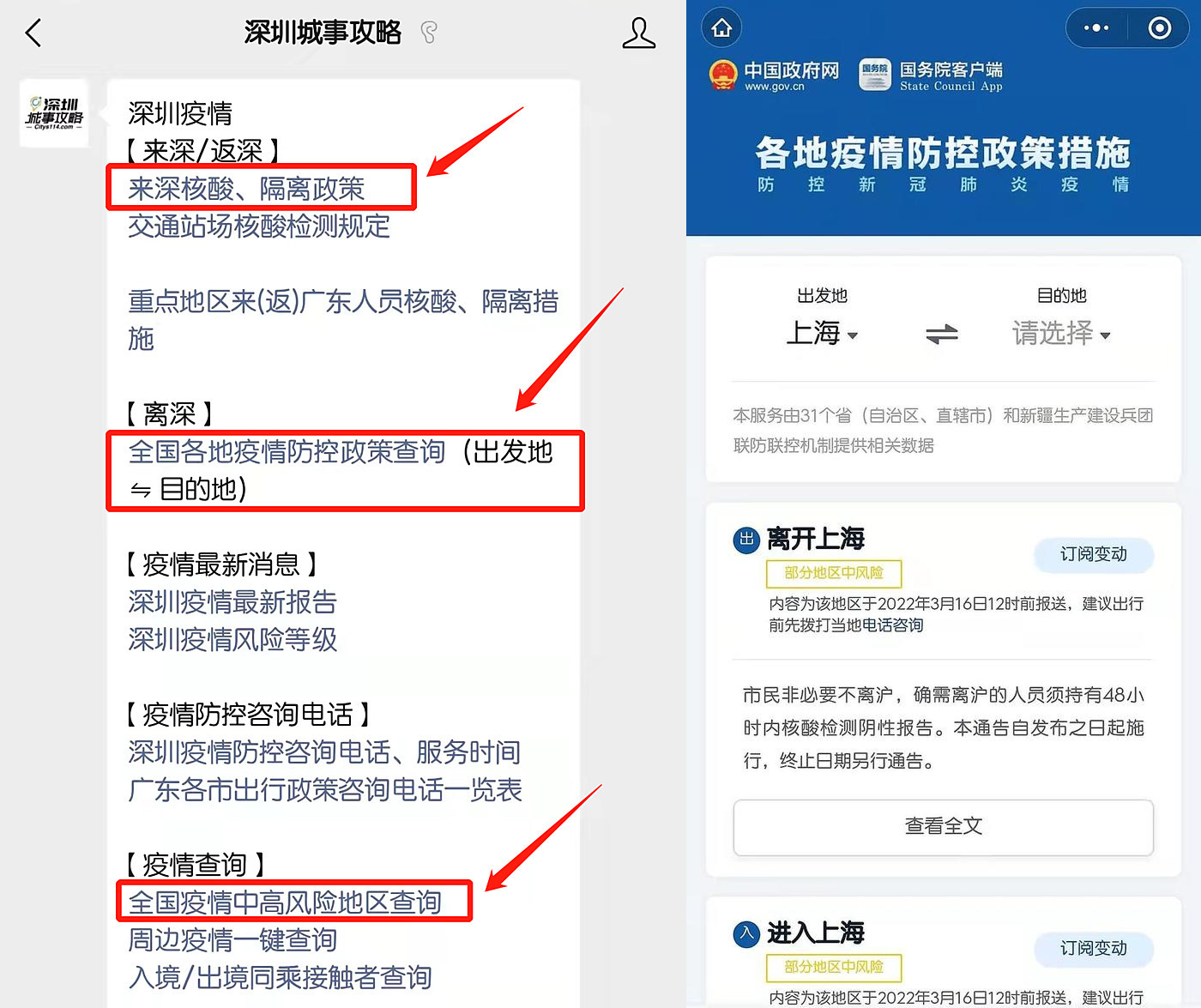This screenshot has width=1201, height=1008.
Task: Open the 来深核酸、隔离政策 link
Action: [246, 188]
